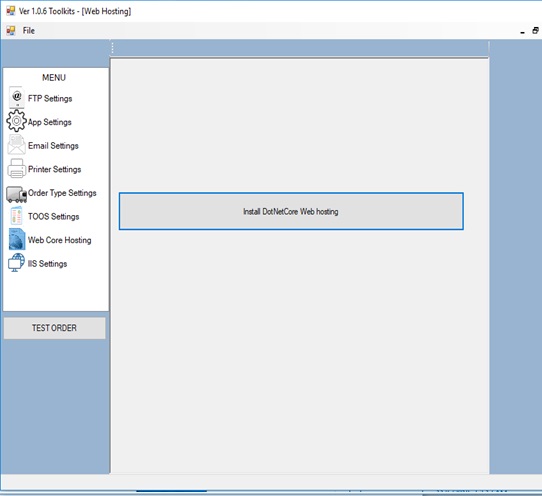Viewport: 542px width, 496px height.
Task: Restore the inner child window
Action: (x=535, y=31)
